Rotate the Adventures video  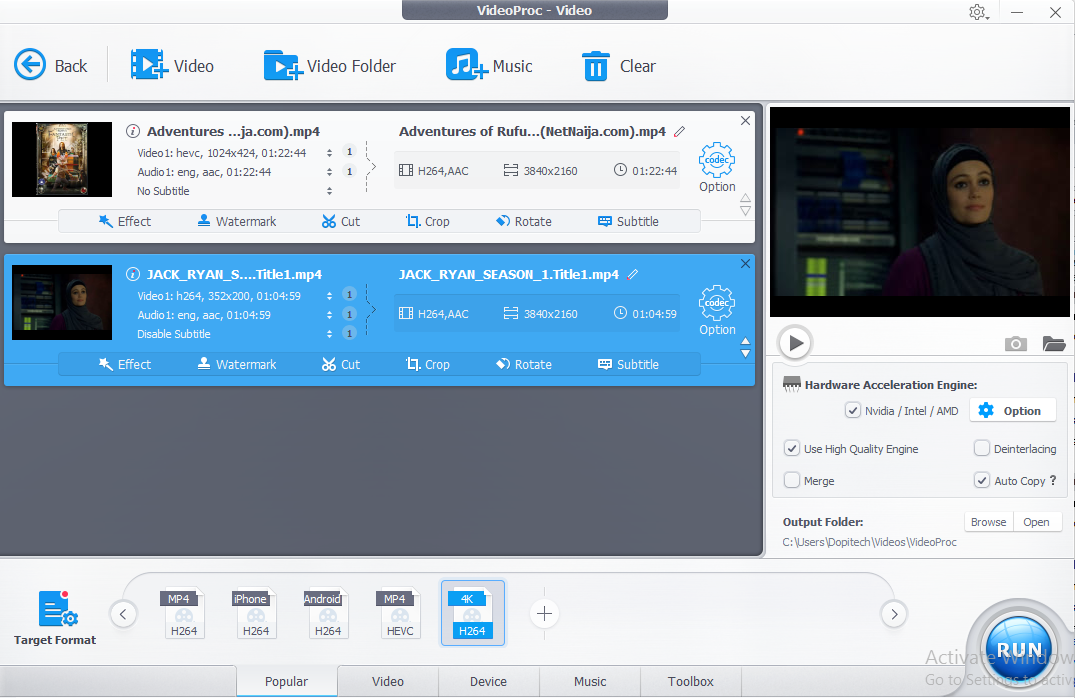pos(523,221)
